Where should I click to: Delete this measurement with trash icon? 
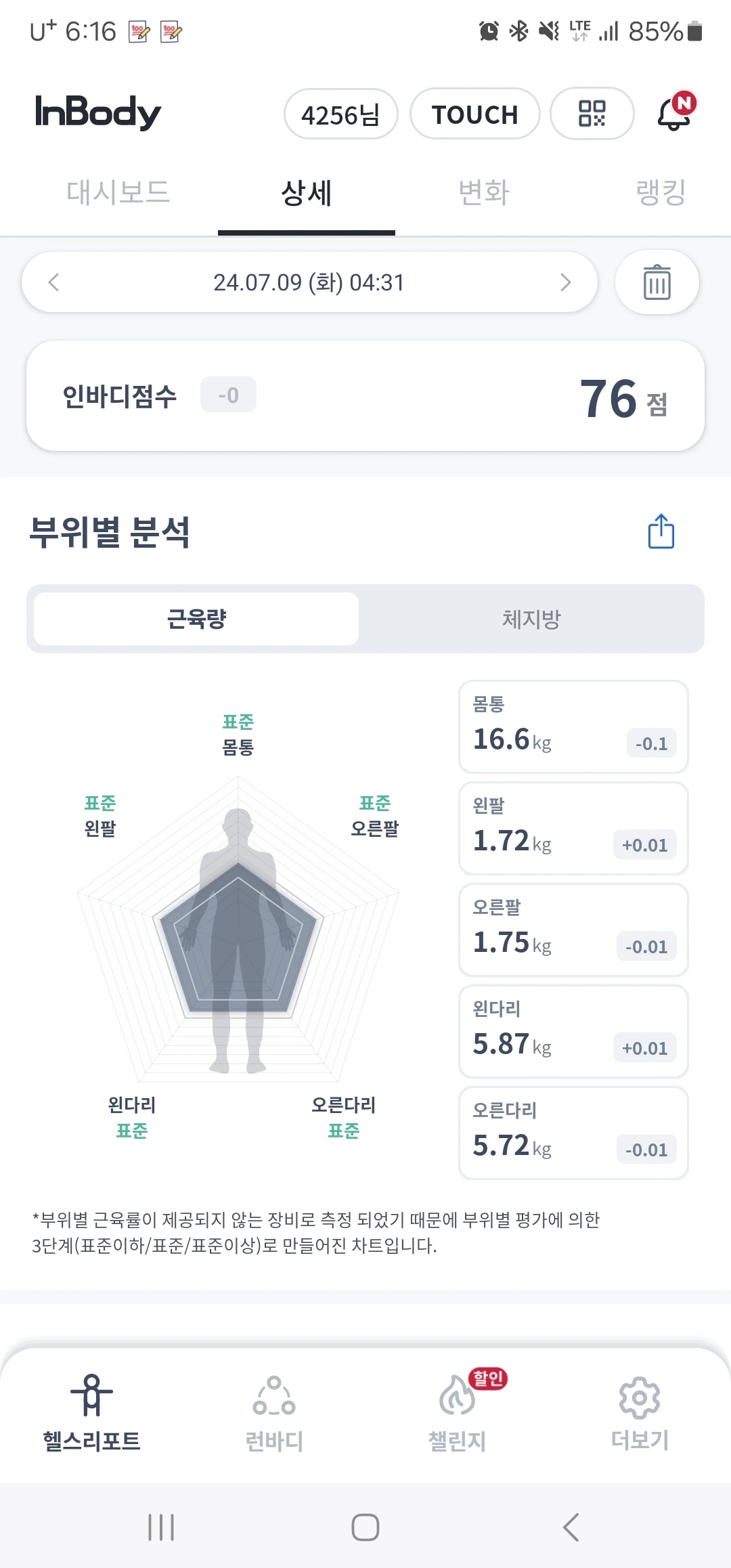[657, 282]
